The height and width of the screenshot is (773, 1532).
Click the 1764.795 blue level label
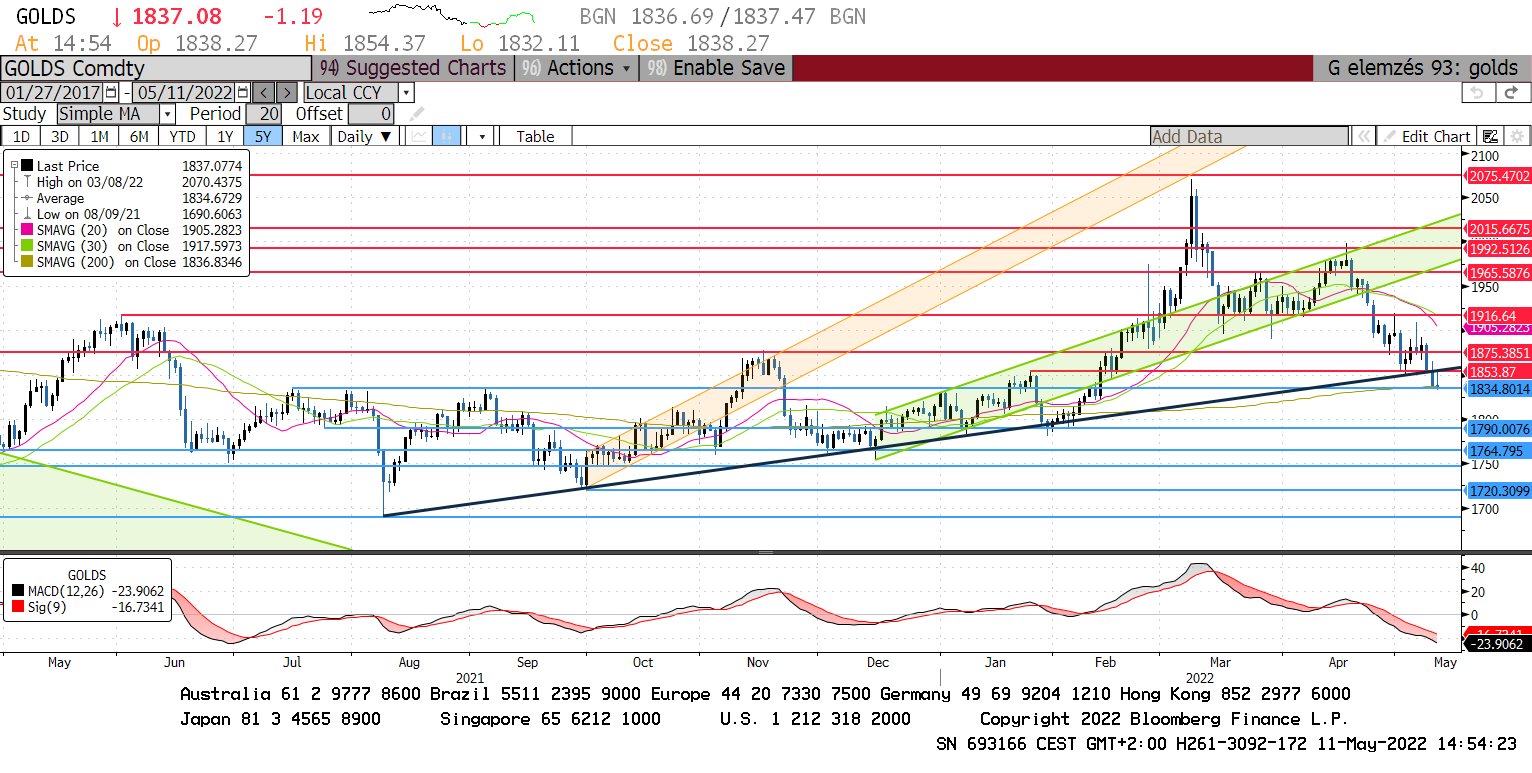pyautogui.click(x=1496, y=451)
